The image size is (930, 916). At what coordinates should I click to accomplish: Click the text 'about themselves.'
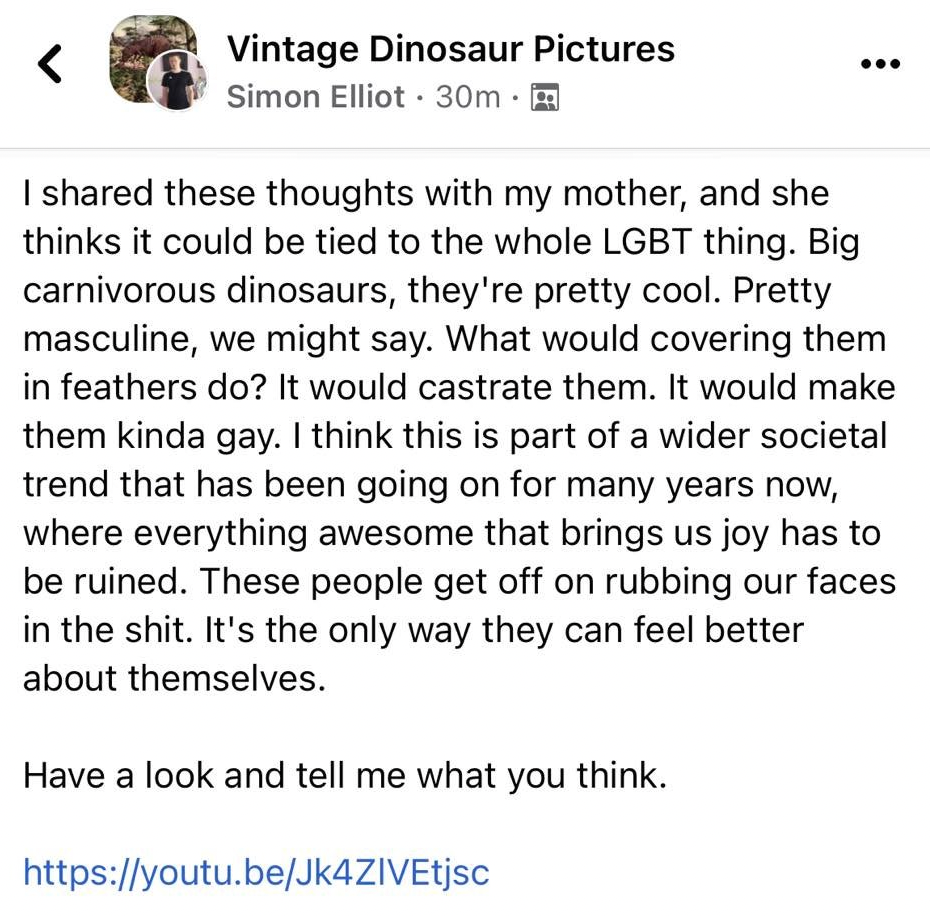[x=175, y=678]
